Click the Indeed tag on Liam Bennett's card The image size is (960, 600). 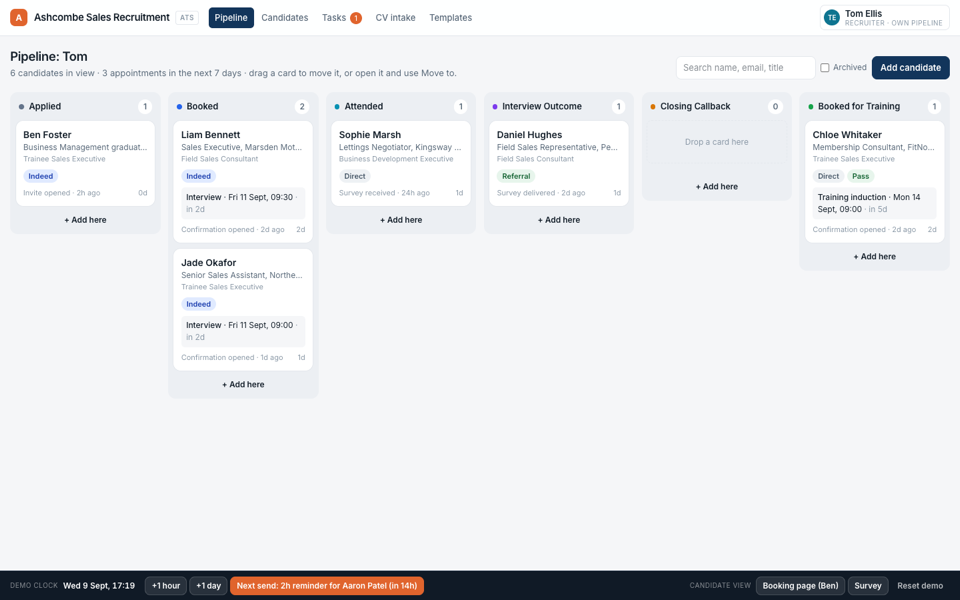[x=198, y=176]
